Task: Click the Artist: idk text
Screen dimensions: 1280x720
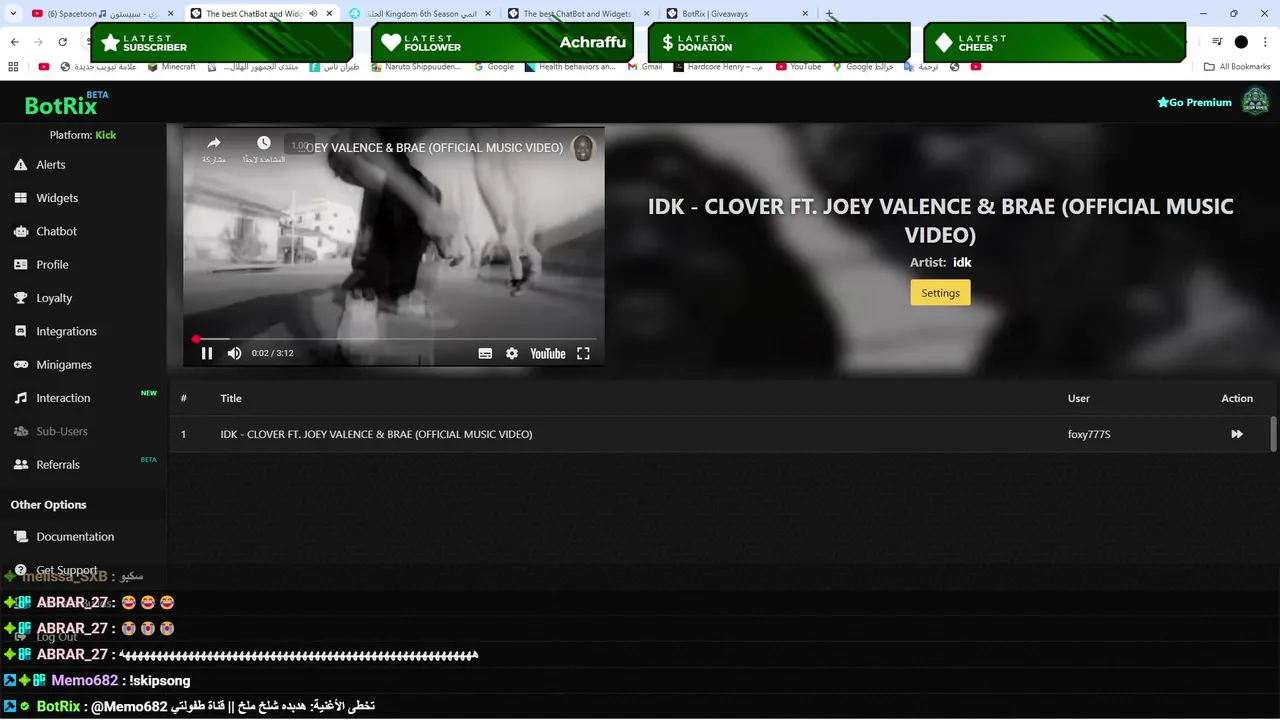Action: click(940, 262)
